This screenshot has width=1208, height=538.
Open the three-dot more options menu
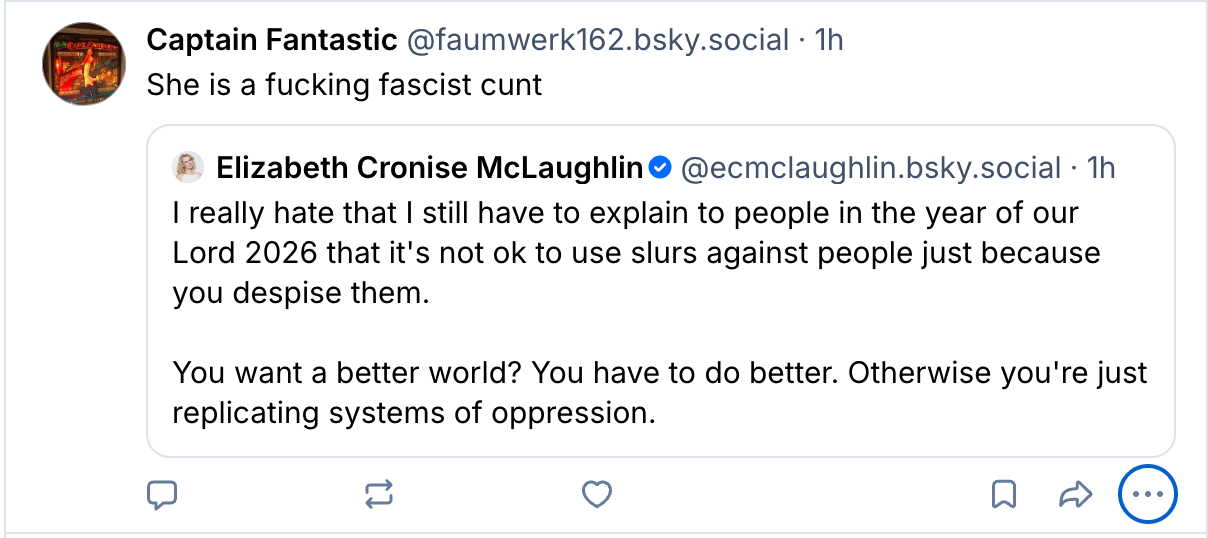click(x=1148, y=494)
